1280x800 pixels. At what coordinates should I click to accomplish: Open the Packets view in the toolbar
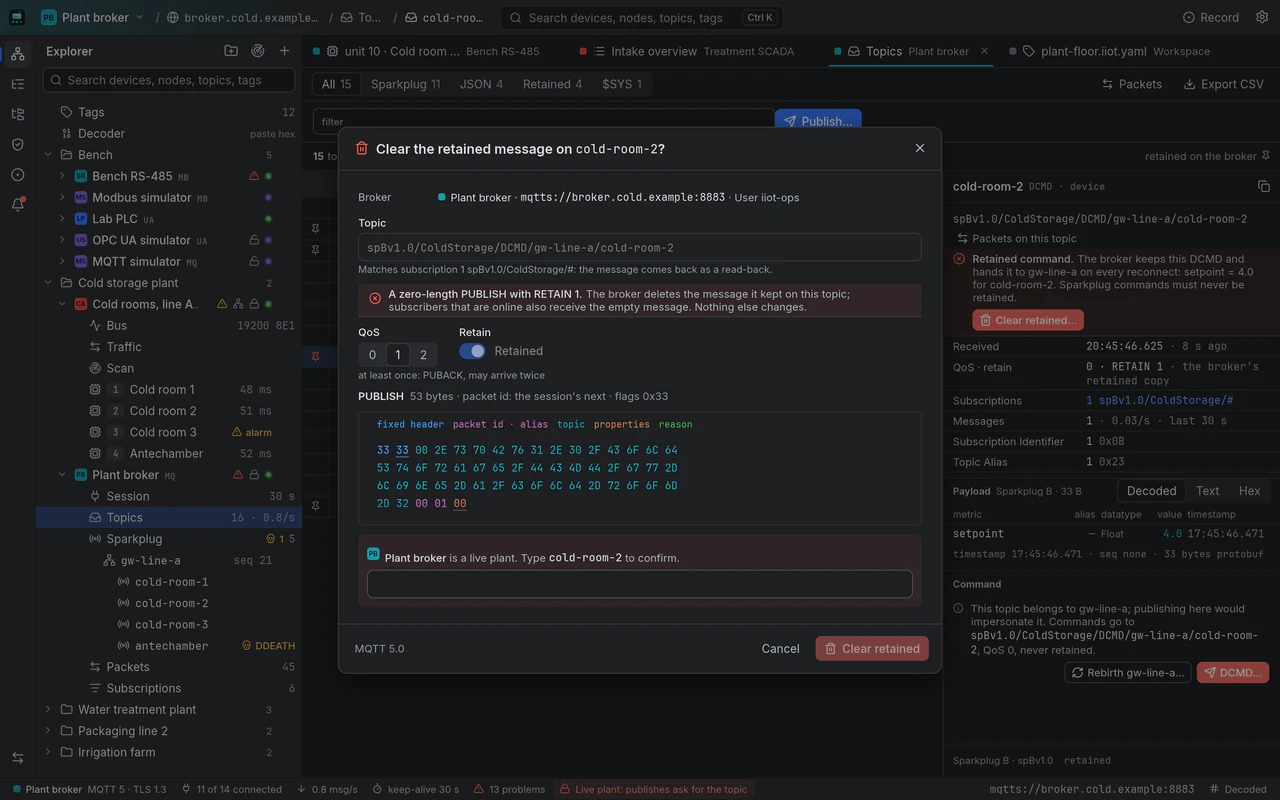[1132, 84]
